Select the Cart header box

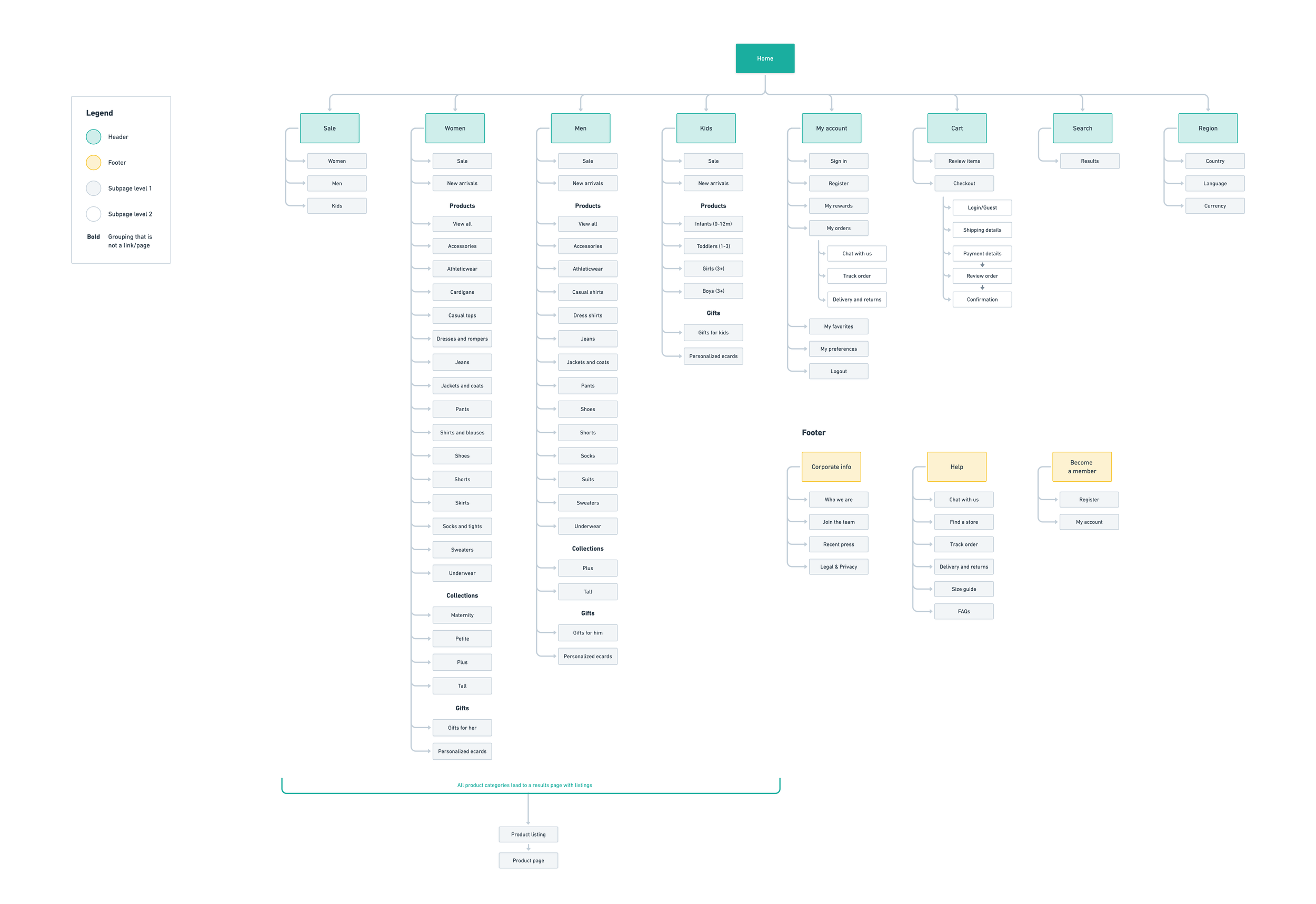click(956, 128)
